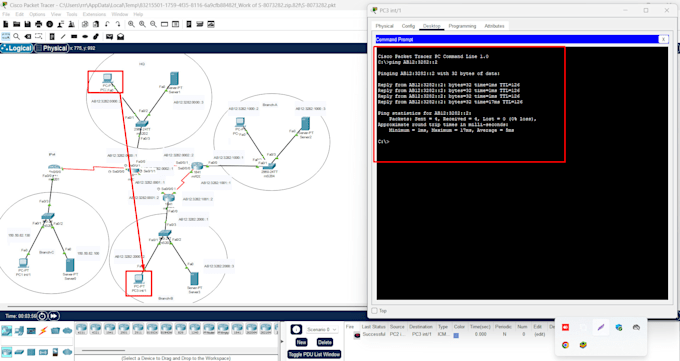This screenshot has height=361, width=680.
Task: Click the blue PDU color swatch
Action: point(456,335)
